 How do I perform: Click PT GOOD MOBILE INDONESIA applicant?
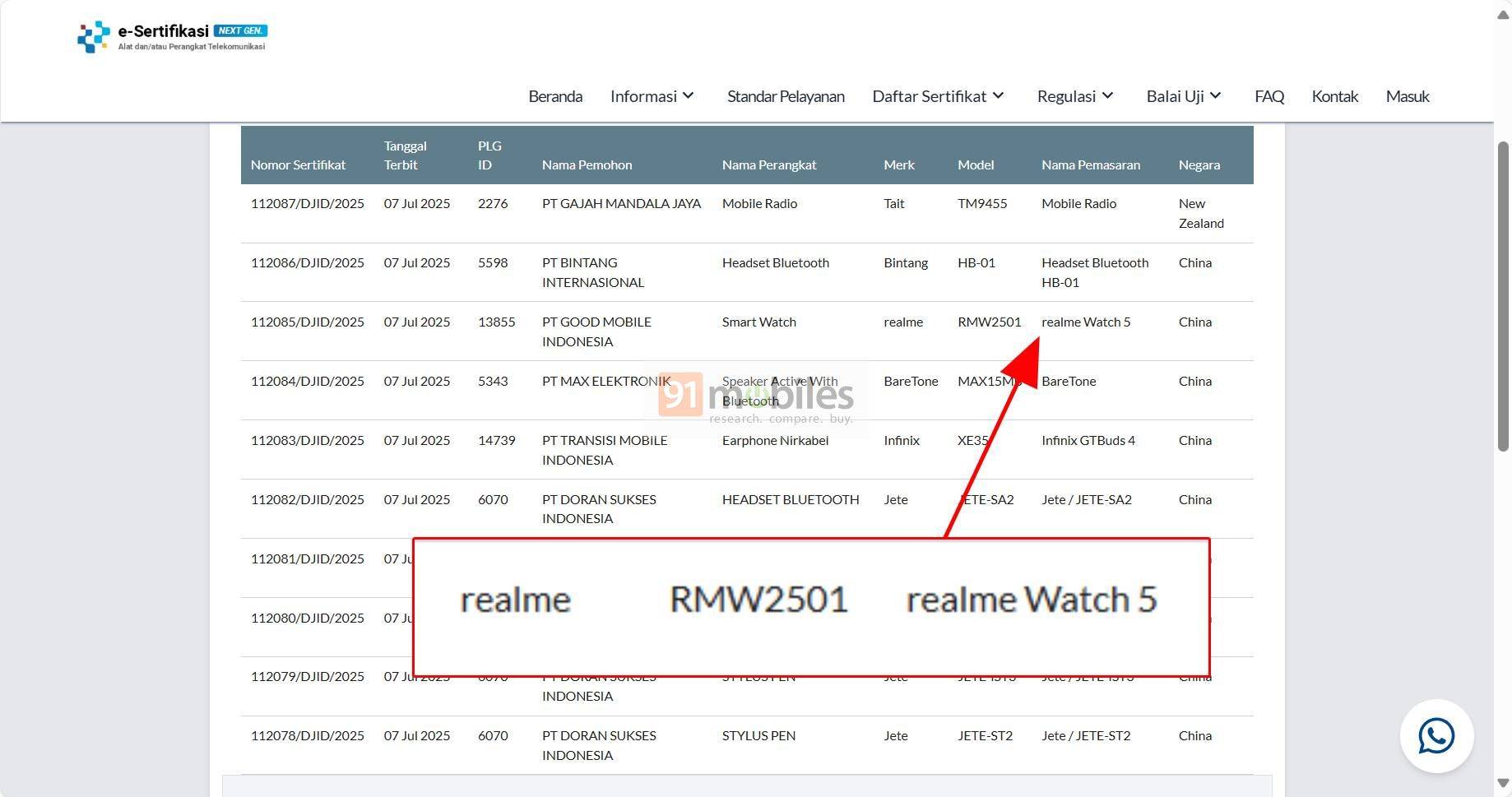pos(596,331)
